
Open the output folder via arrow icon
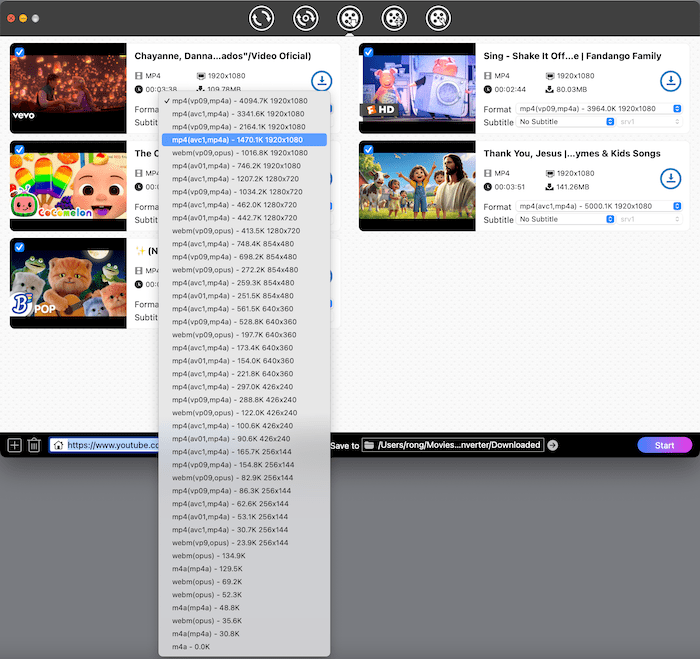553,445
